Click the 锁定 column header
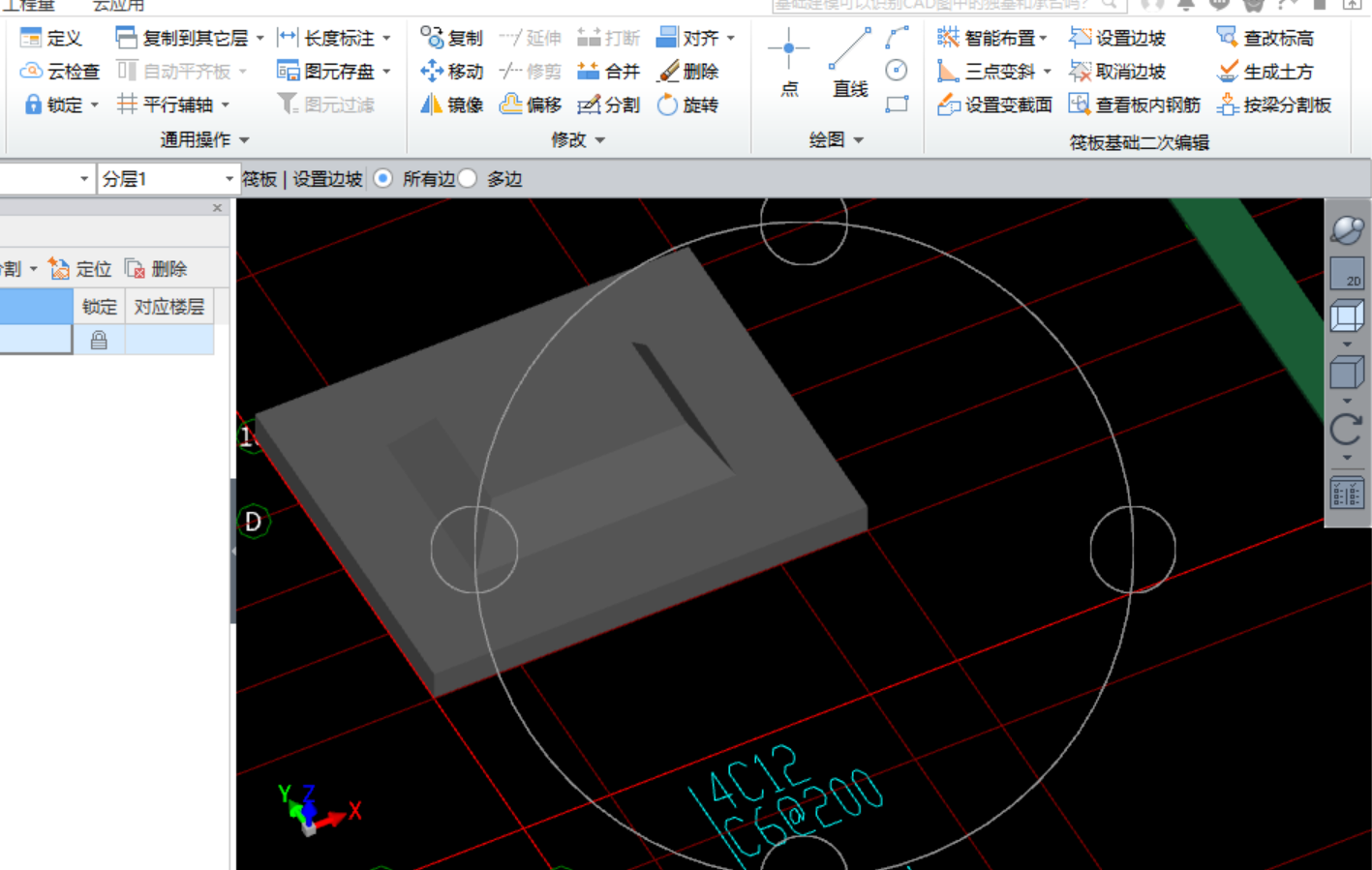The width and height of the screenshot is (1372, 870). pos(99,307)
